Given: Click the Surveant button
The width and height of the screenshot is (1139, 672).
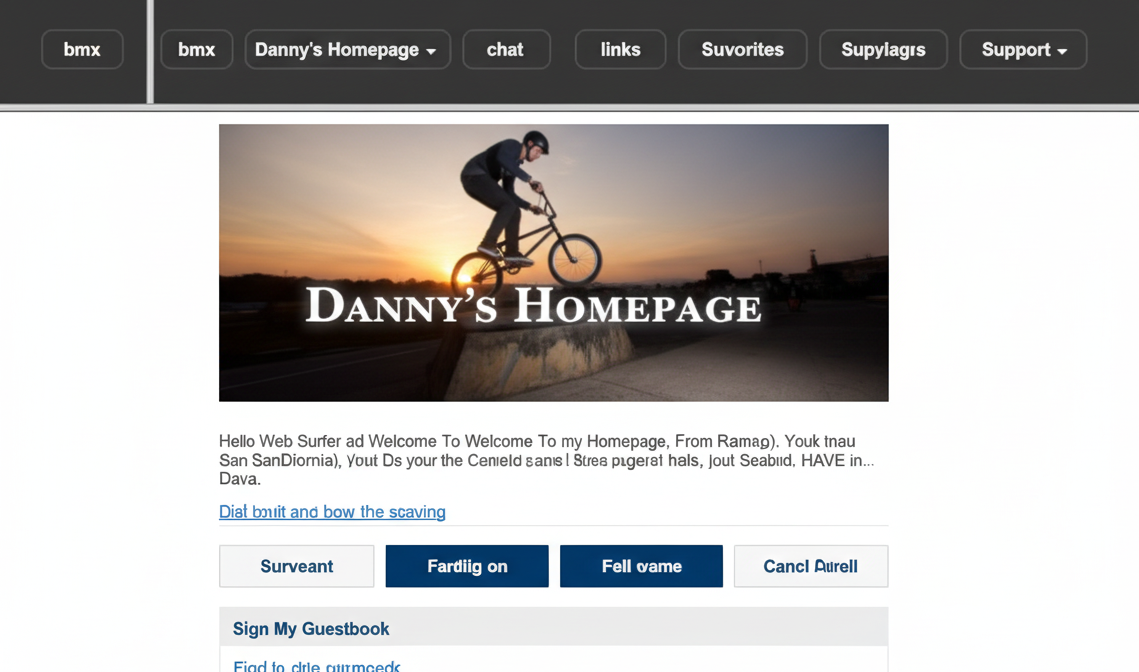Looking at the screenshot, I should 296,566.
